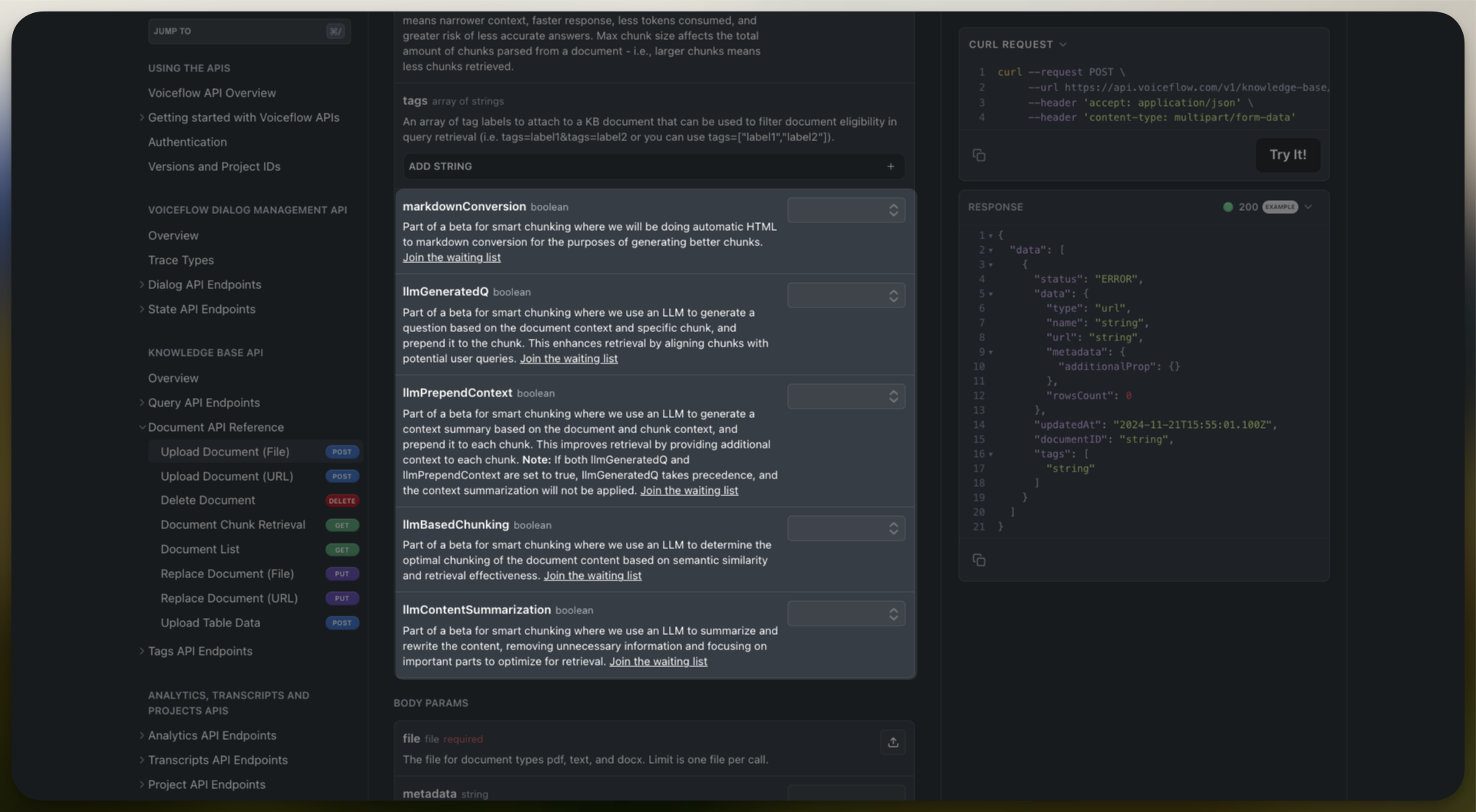Viewport: 1476px width, 812px height.
Task: Expand Project API Endpoints
Action: [x=142, y=784]
